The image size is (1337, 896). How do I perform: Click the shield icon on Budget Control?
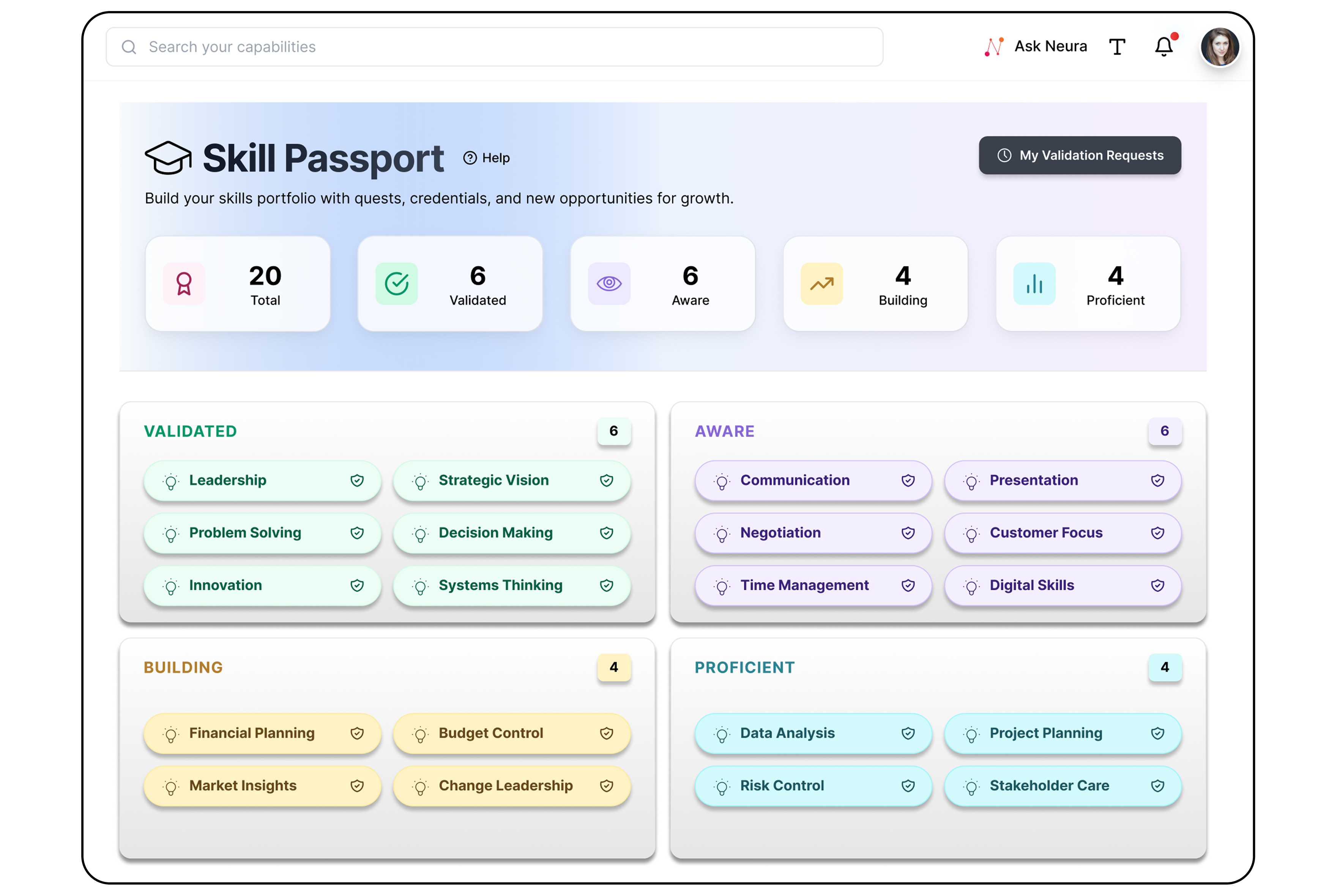(606, 733)
